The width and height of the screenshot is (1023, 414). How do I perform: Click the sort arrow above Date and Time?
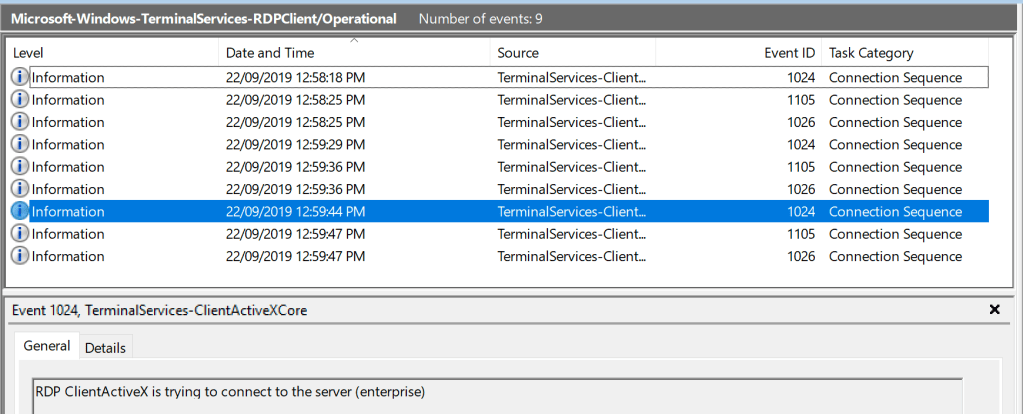[x=354, y=40]
